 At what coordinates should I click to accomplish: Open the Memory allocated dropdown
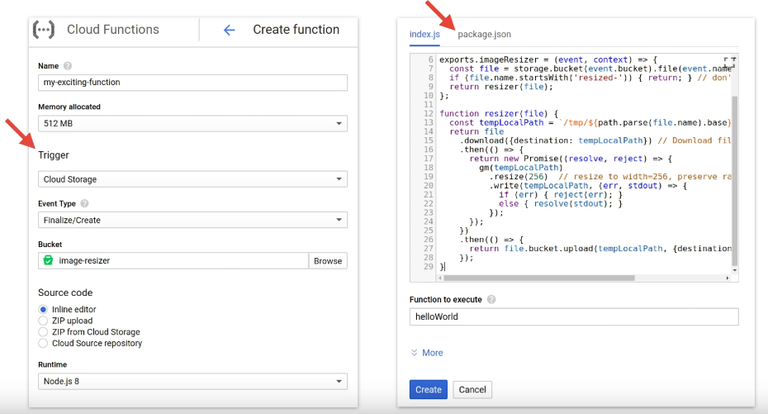(x=192, y=123)
